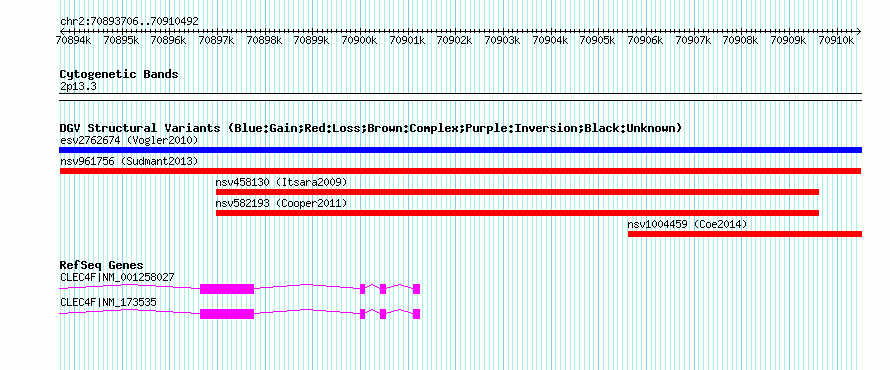Click the nsv458130 red variant bar
The height and width of the screenshot is (370, 890).
[517, 192]
